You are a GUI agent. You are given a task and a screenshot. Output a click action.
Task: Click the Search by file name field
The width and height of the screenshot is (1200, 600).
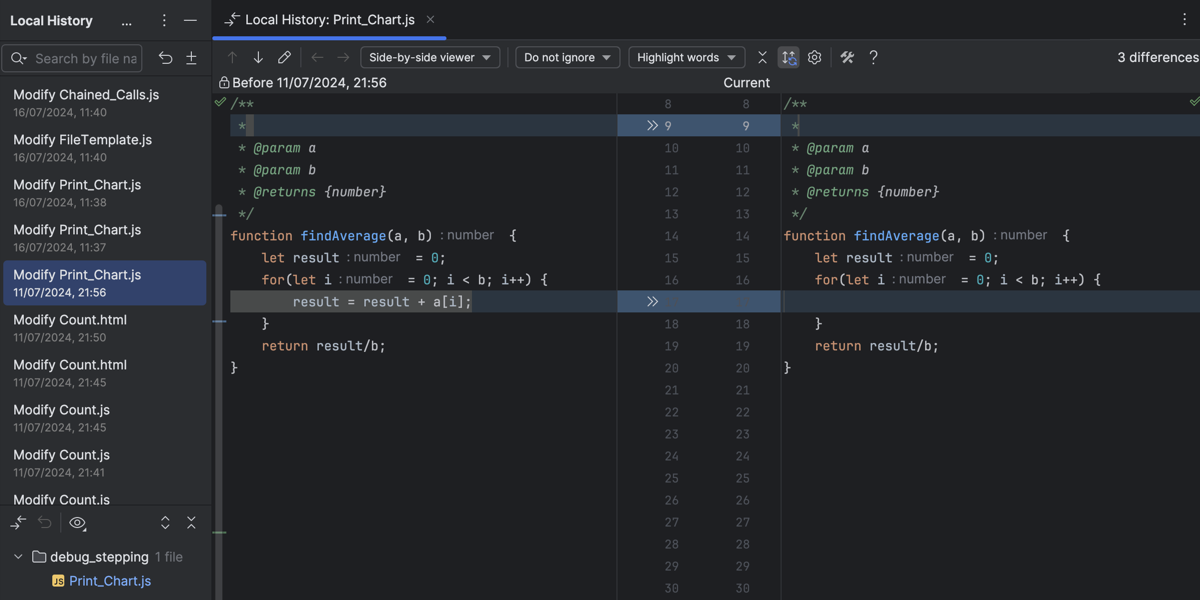tap(80, 58)
